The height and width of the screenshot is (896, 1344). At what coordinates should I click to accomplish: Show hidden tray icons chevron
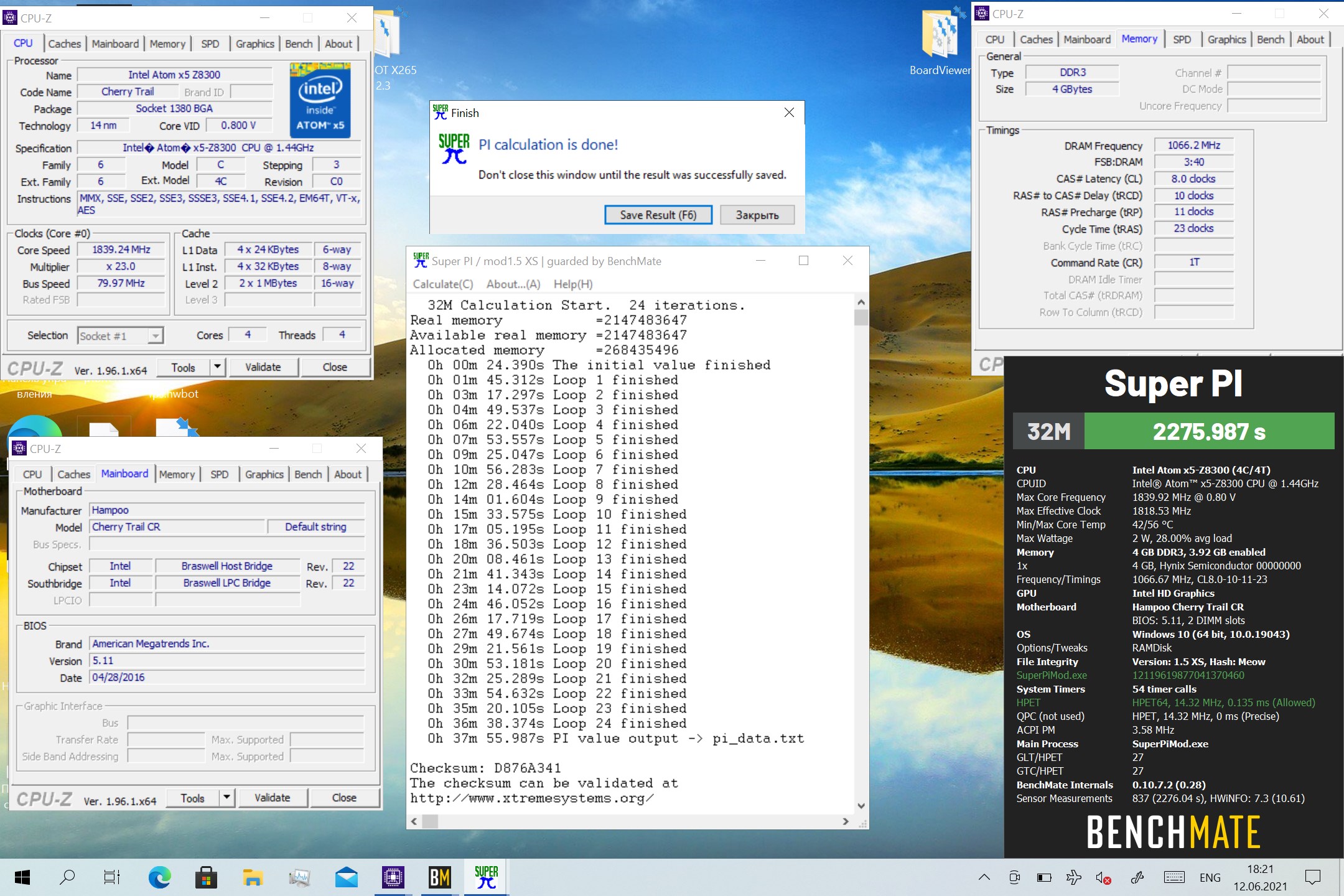point(984,877)
